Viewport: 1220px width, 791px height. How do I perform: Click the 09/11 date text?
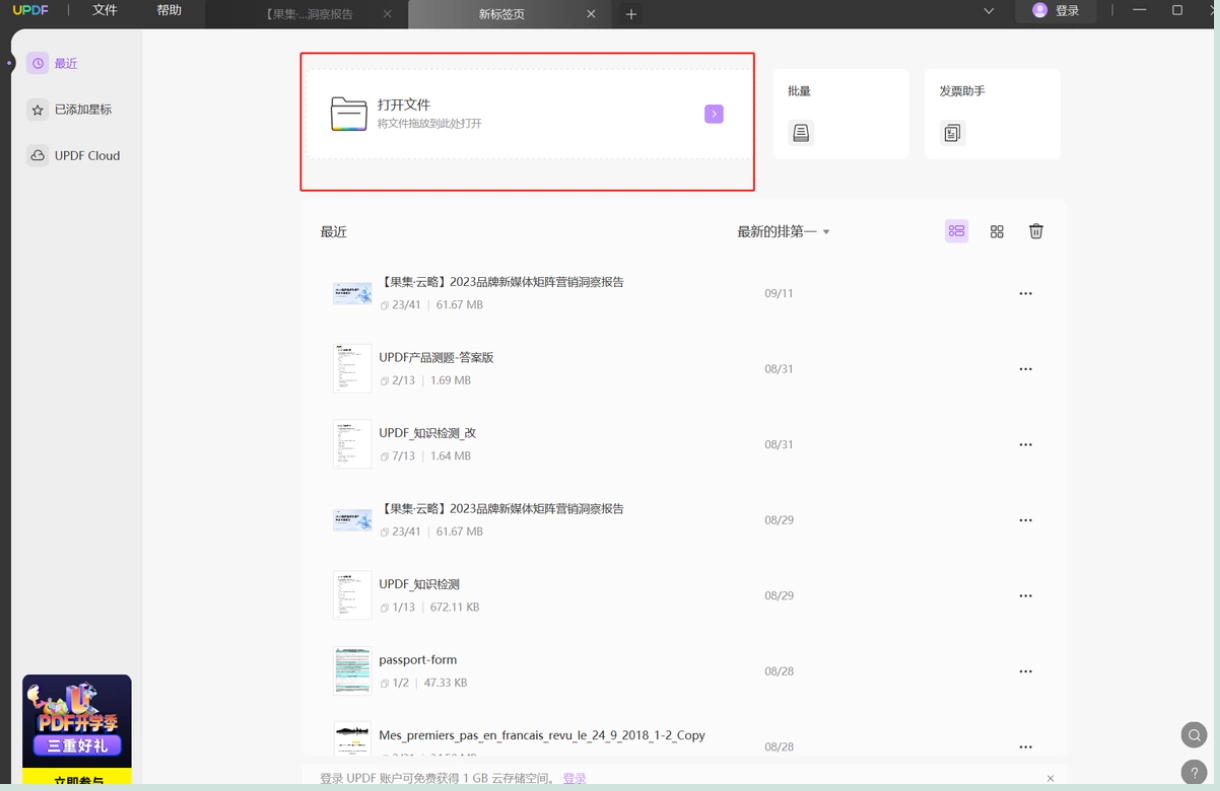click(x=779, y=293)
